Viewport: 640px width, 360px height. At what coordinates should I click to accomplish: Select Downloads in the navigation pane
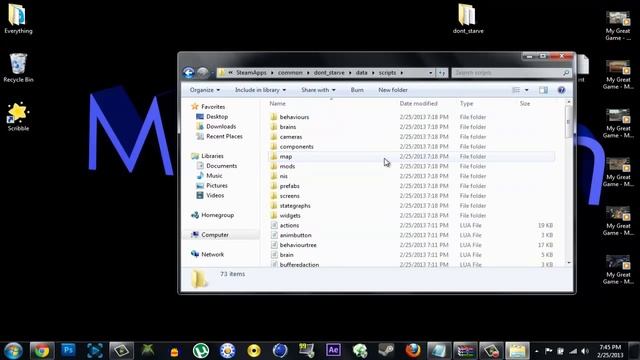click(x=216, y=127)
